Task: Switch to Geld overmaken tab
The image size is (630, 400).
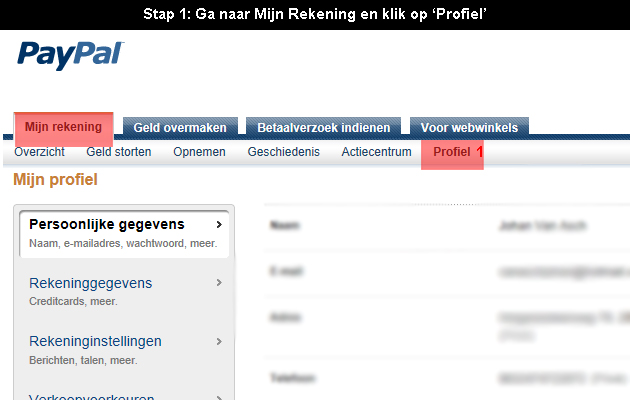Action: click(x=180, y=128)
